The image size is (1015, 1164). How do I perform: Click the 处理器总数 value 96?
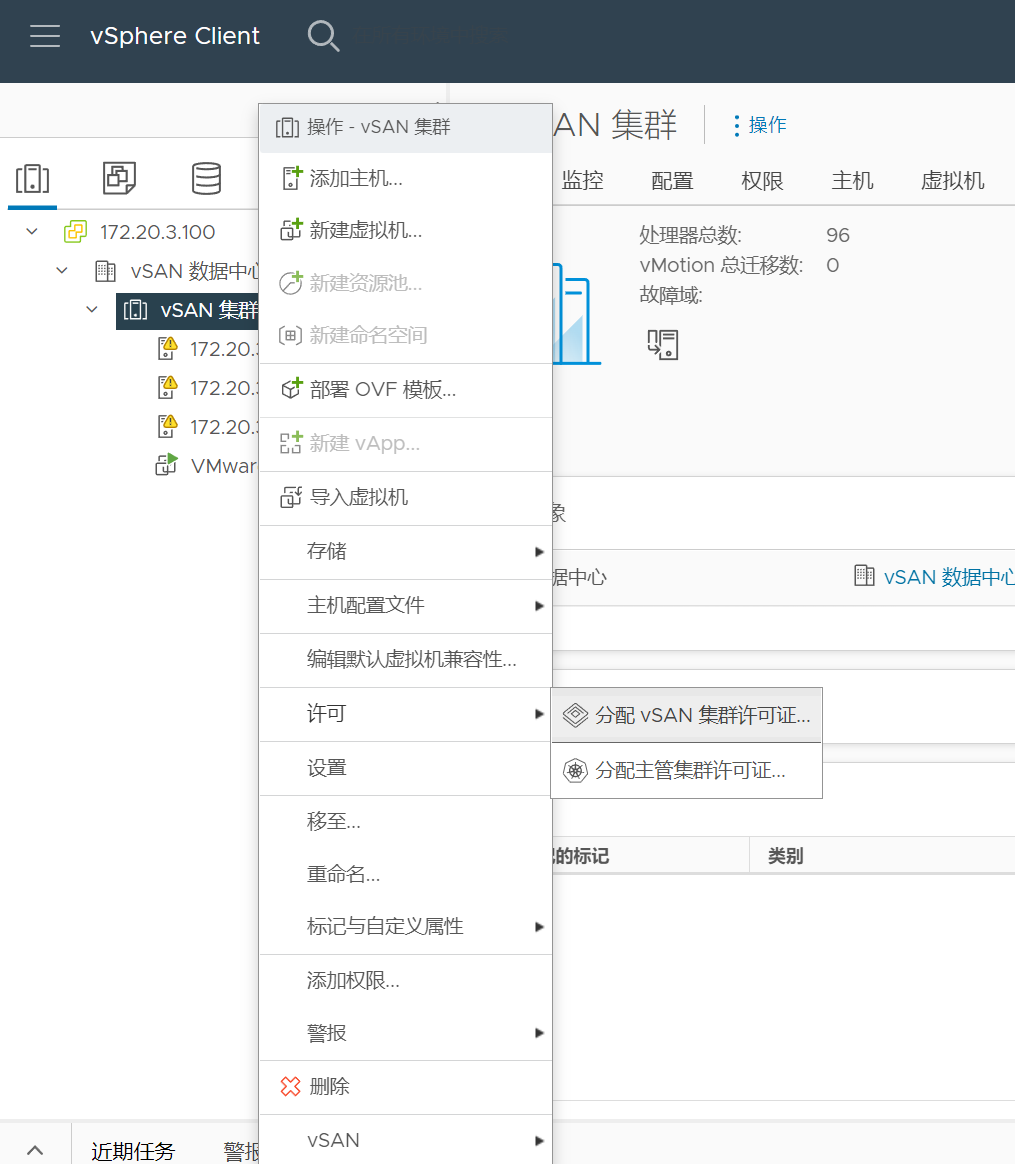coord(838,235)
